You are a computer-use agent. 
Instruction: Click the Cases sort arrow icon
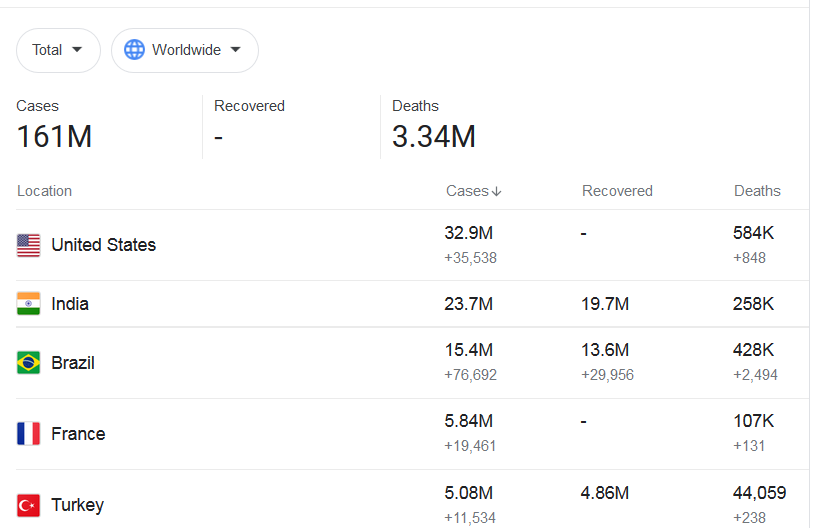pyautogui.click(x=496, y=191)
